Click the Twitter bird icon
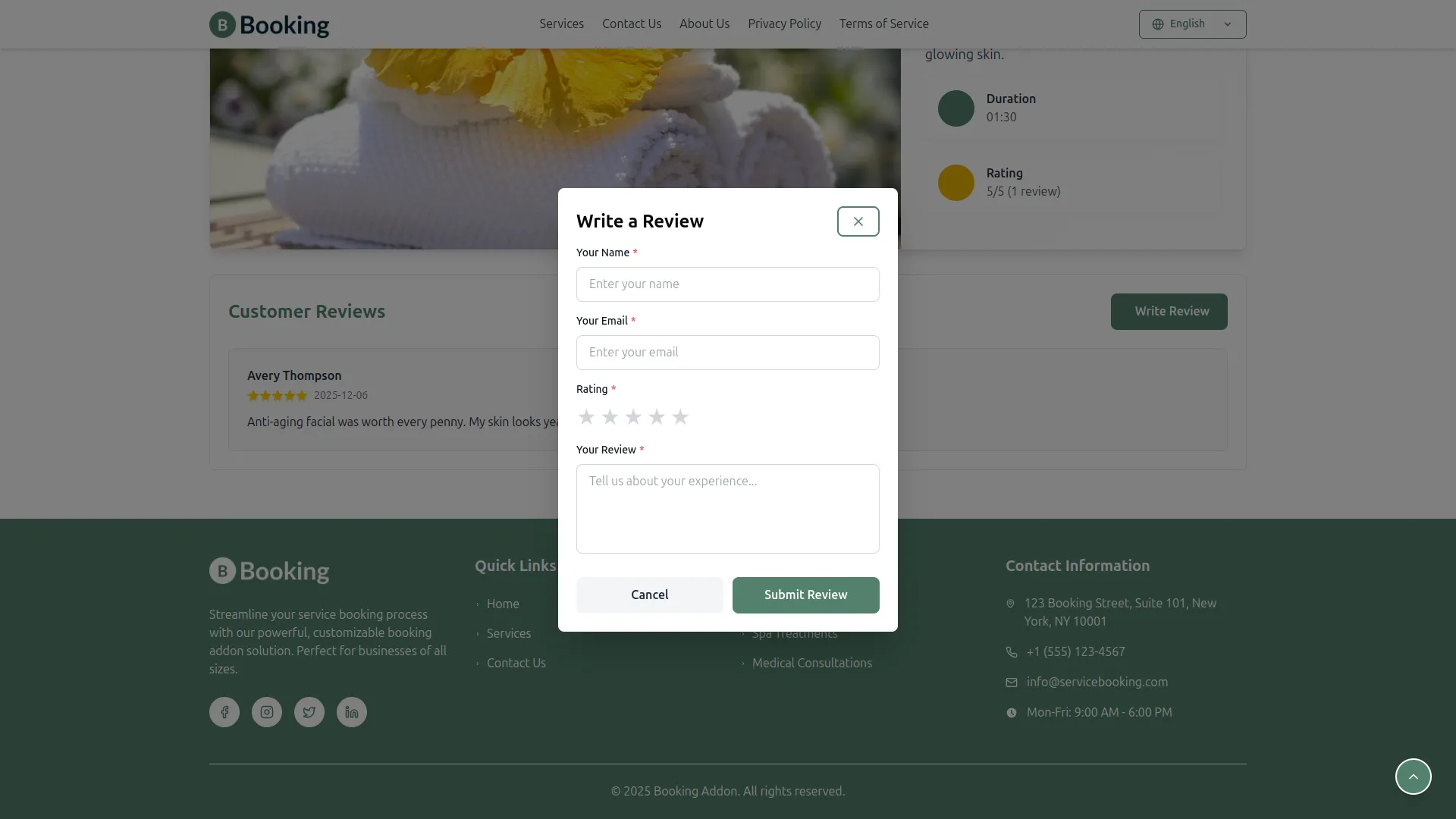 309,712
